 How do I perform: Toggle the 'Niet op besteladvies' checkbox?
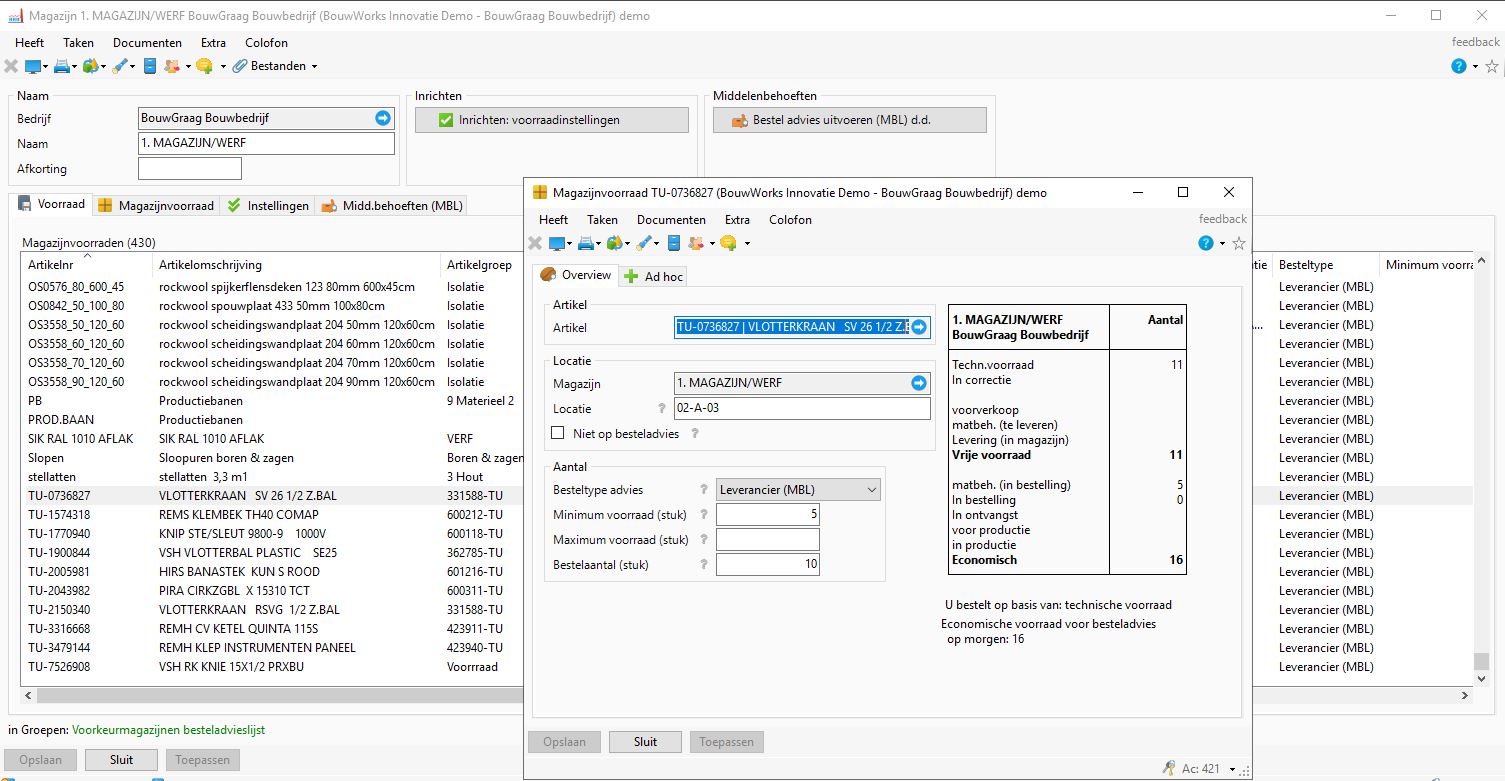point(559,433)
